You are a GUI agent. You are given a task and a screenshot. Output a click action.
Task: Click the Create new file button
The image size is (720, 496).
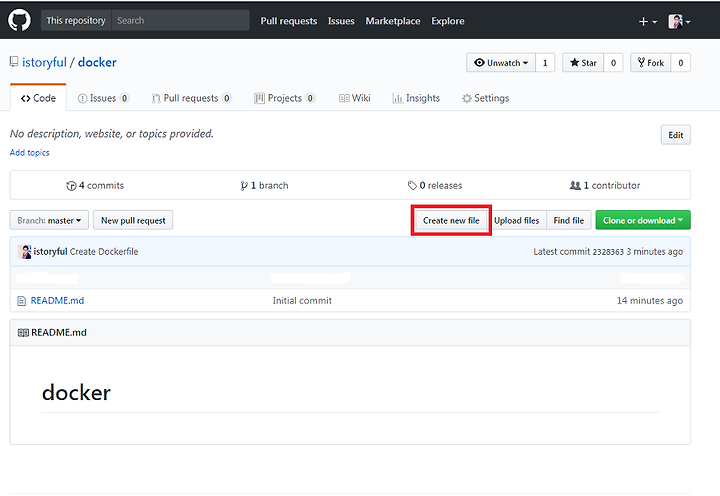(x=451, y=220)
